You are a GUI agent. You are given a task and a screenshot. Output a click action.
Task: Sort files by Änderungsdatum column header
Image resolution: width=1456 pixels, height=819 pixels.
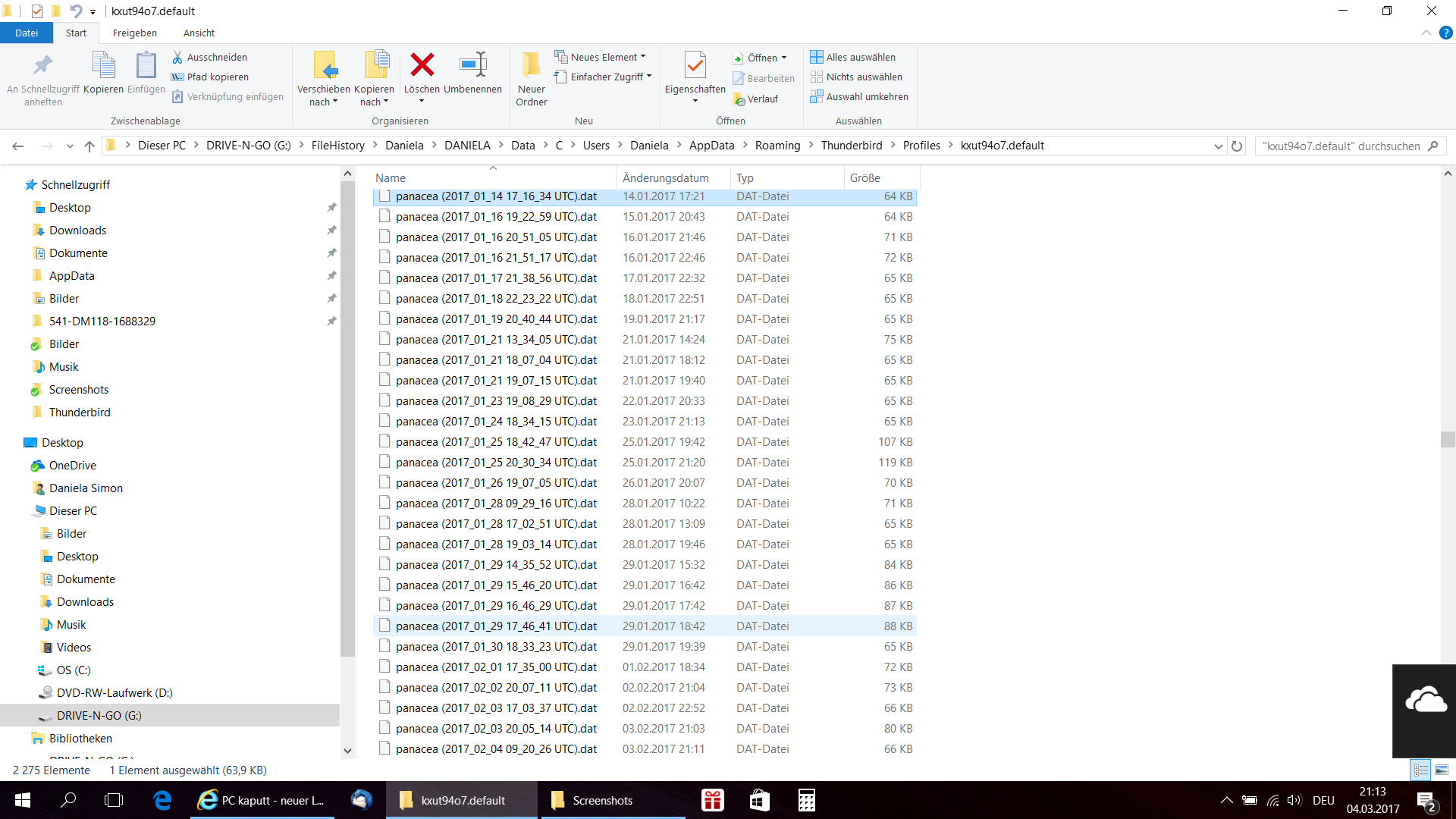click(x=665, y=177)
